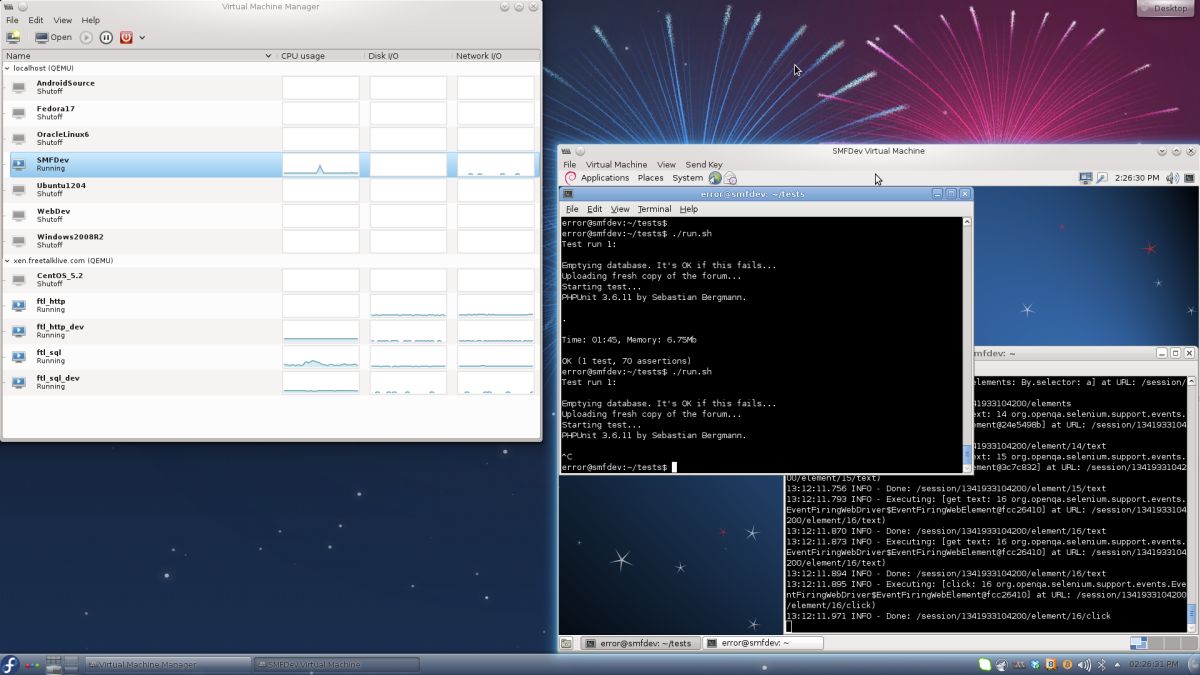The width and height of the screenshot is (1200, 675).
Task: Click the show desktop icon in guest bottom panel
Action: click(x=567, y=643)
